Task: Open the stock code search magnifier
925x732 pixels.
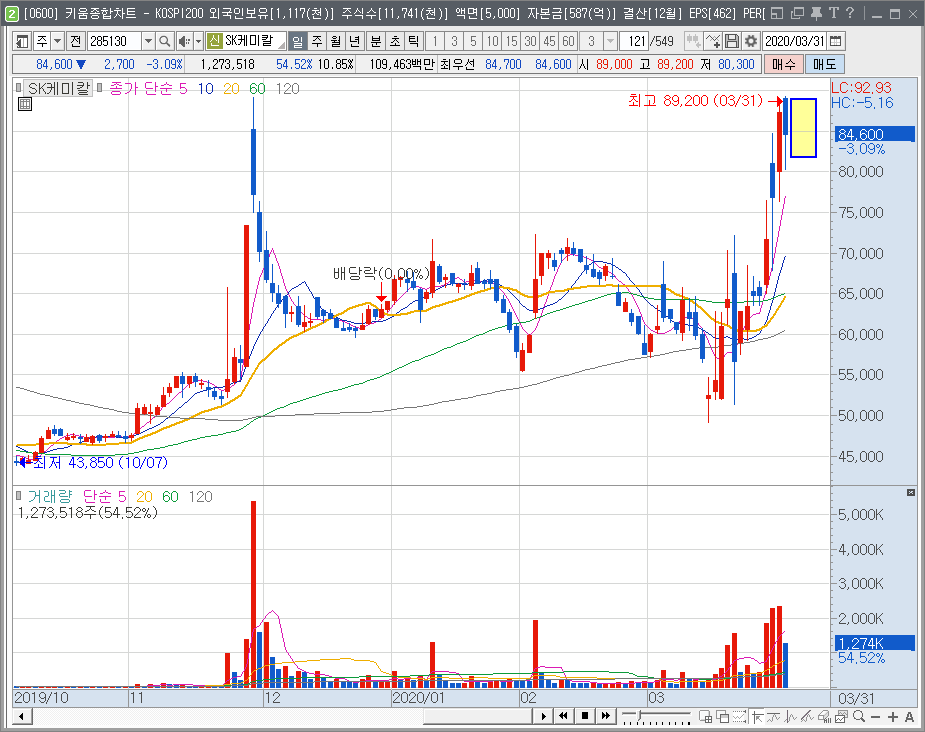Action: (x=165, y=41)
